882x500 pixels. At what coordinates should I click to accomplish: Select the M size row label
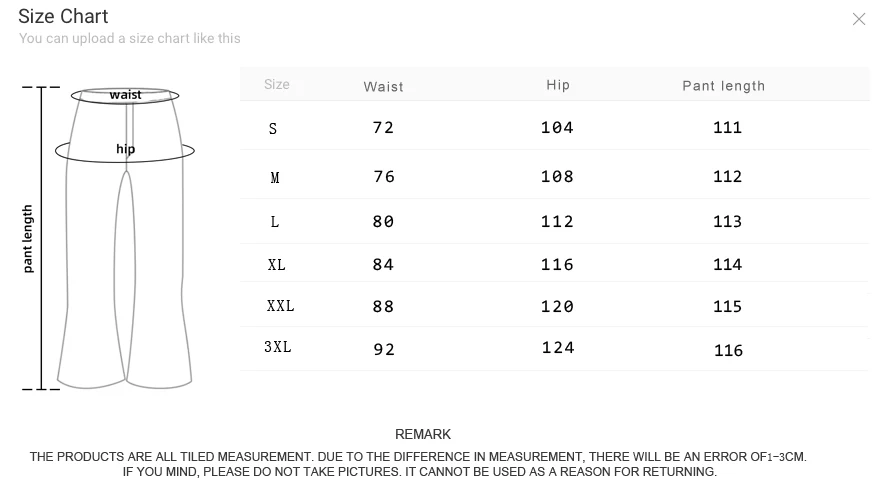point(274,178)
